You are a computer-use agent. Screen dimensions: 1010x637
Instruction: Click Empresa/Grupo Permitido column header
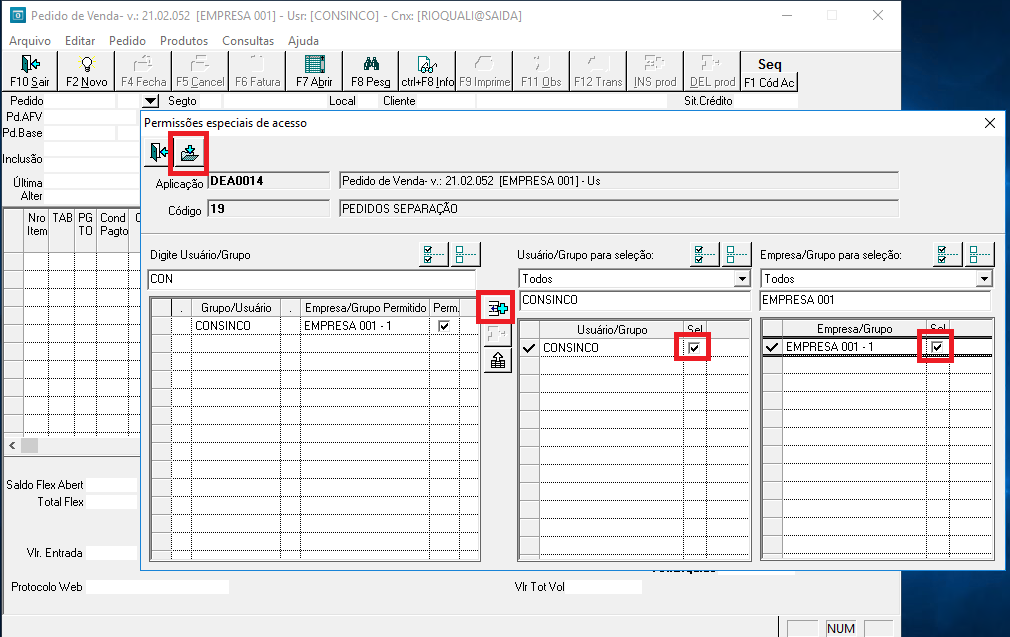(x=365, y=308)
